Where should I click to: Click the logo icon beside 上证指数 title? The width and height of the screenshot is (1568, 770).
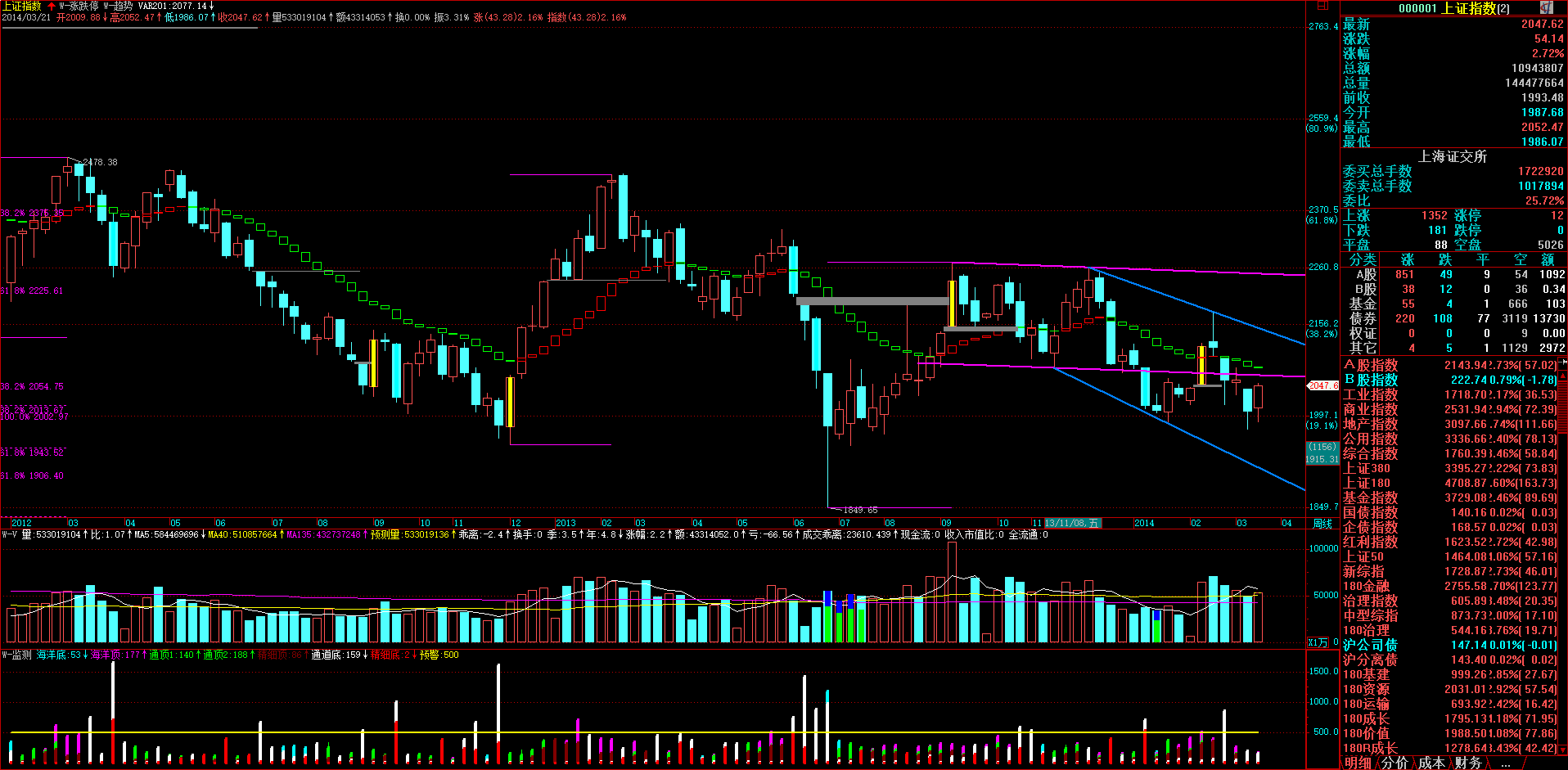[x=1546, y=7]
